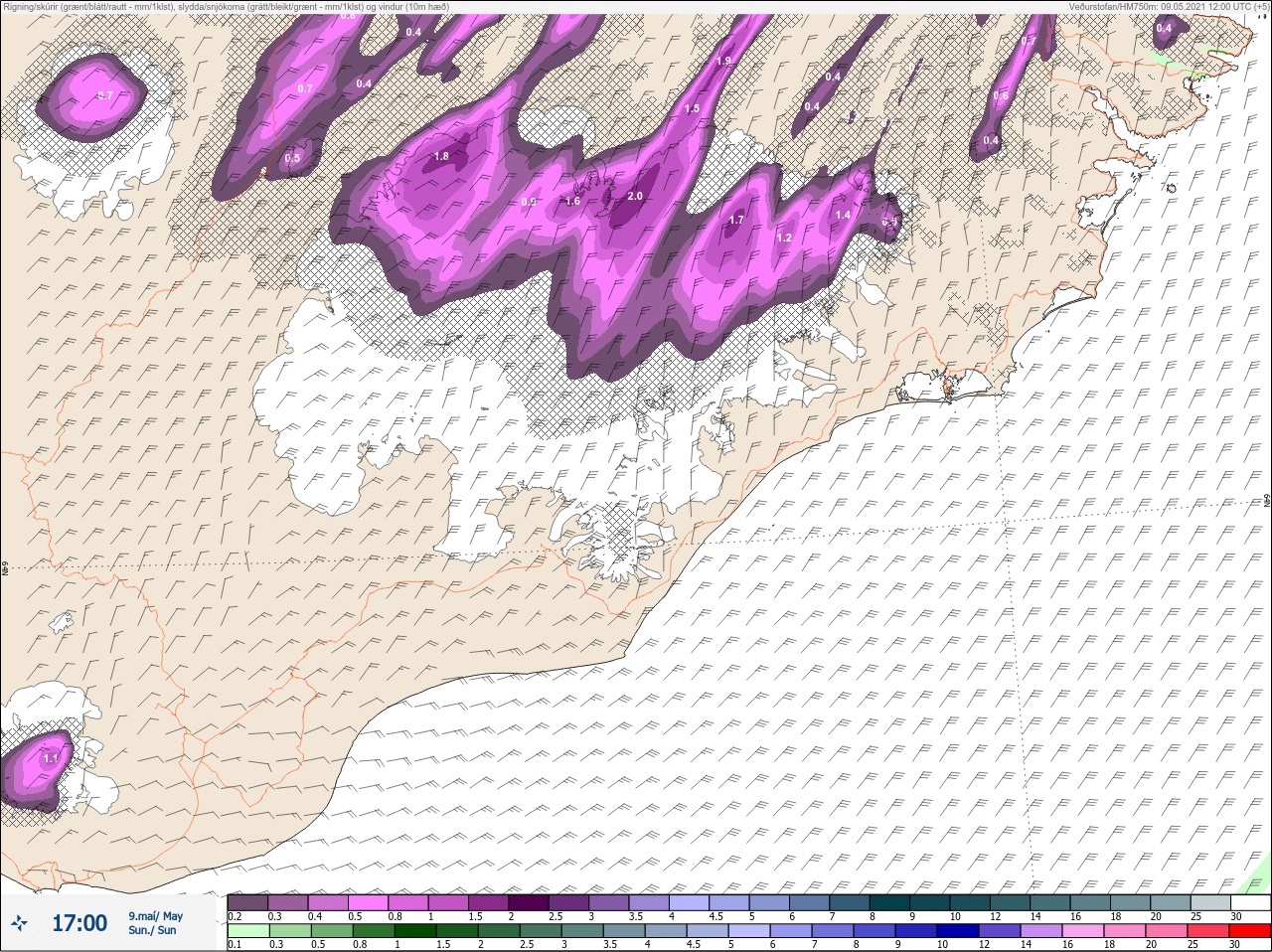1272x952 pixels.
Task: Select the lower legend swatch between 1 and 1.5
Action: (x=414, y=931)
